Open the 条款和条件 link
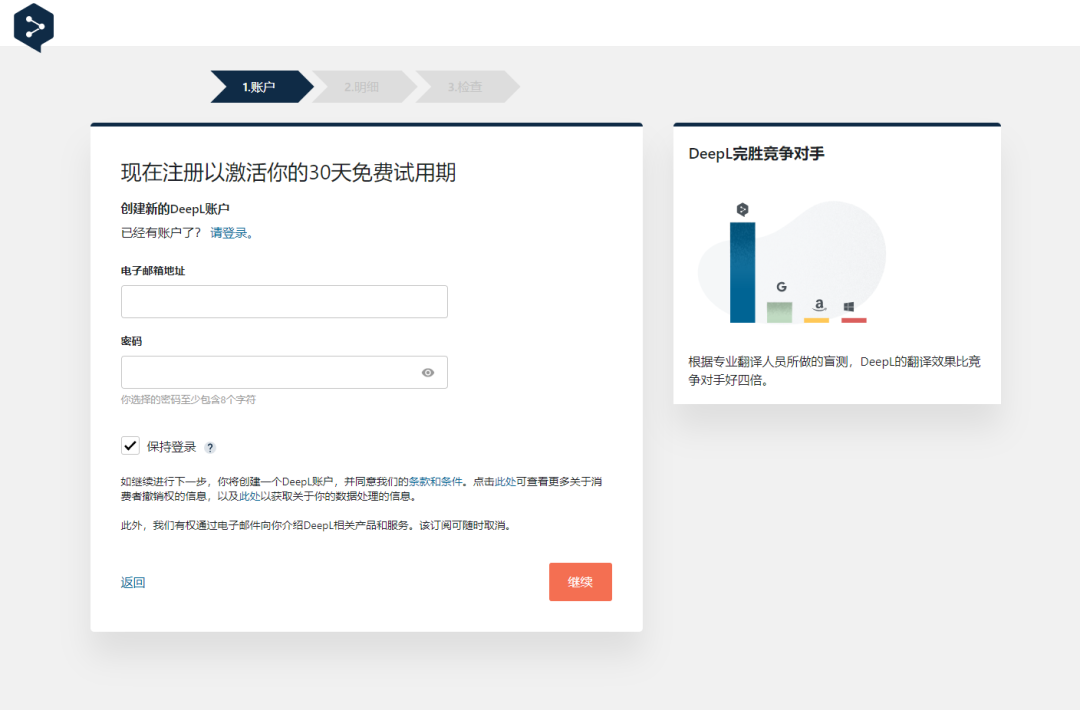This screenshot has width=1080, height=710. [435, 481]
